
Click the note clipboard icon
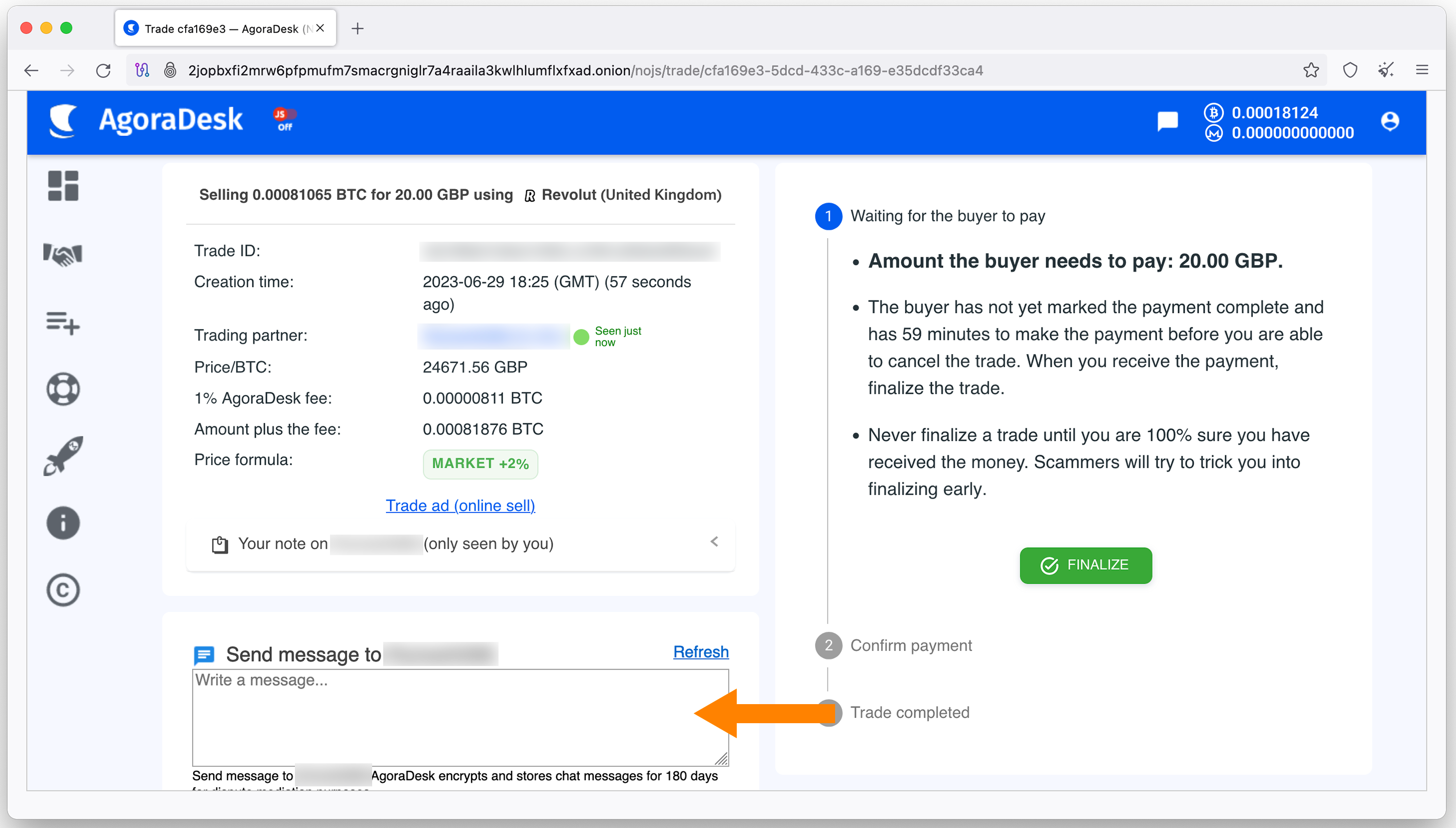[x=220, y=544]
